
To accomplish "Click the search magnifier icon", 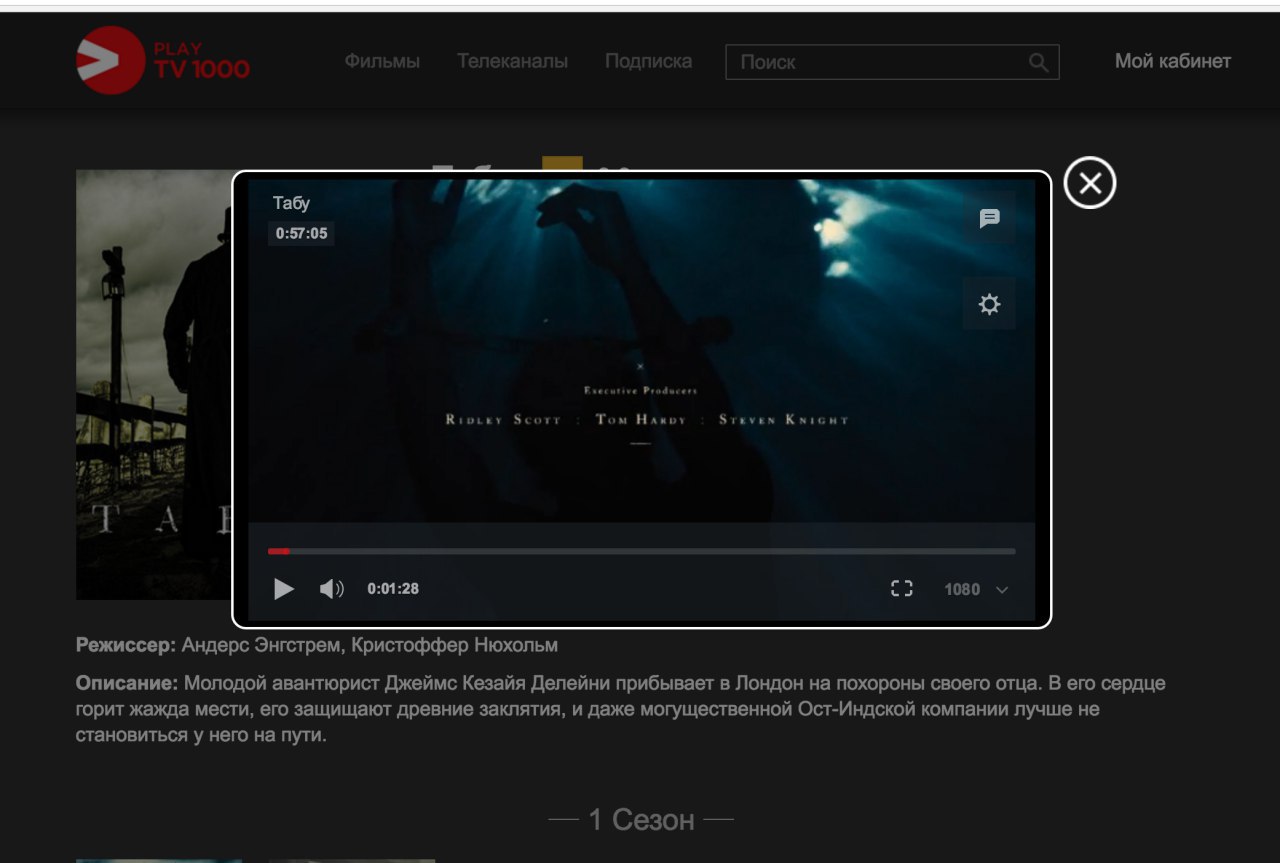I will tap(1039, 62).
